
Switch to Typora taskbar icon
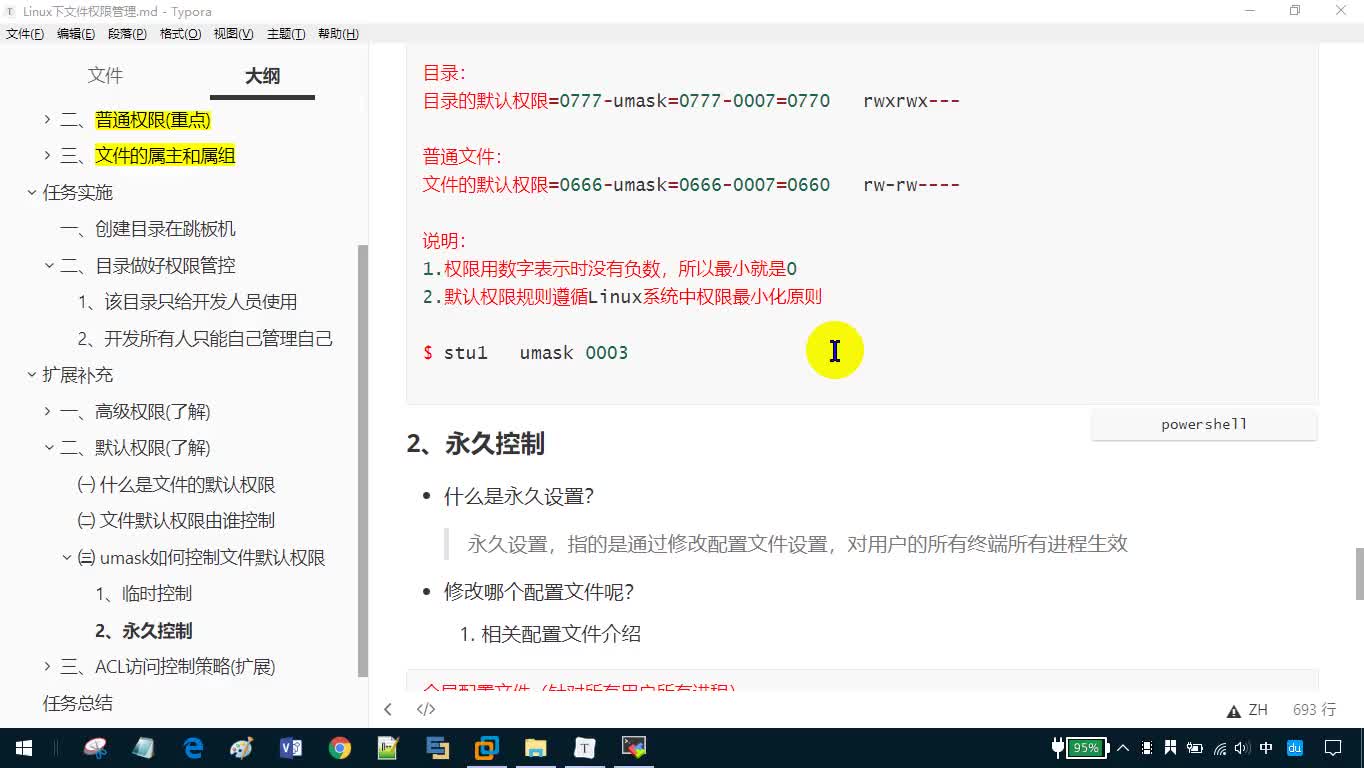pyautogui.click(x=585, y=748)
